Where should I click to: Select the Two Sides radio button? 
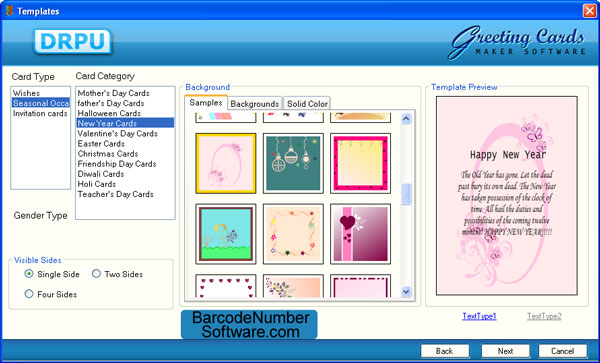coord(96,274)
